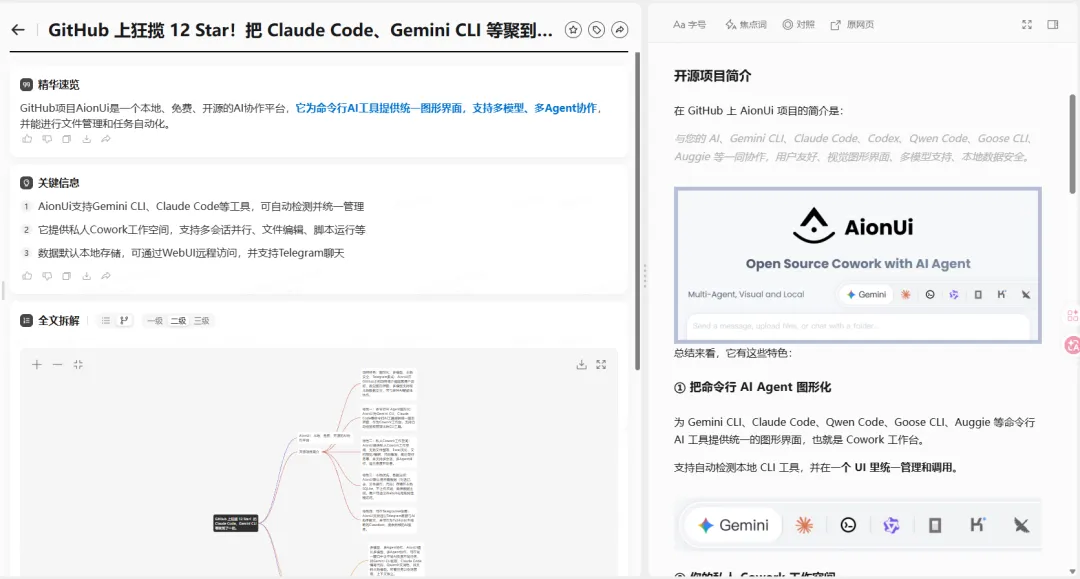Viewport: 1080px width, 579px height.
Task: Click the pink floating icon at right edge
Action: click(x=1072, y=315)
